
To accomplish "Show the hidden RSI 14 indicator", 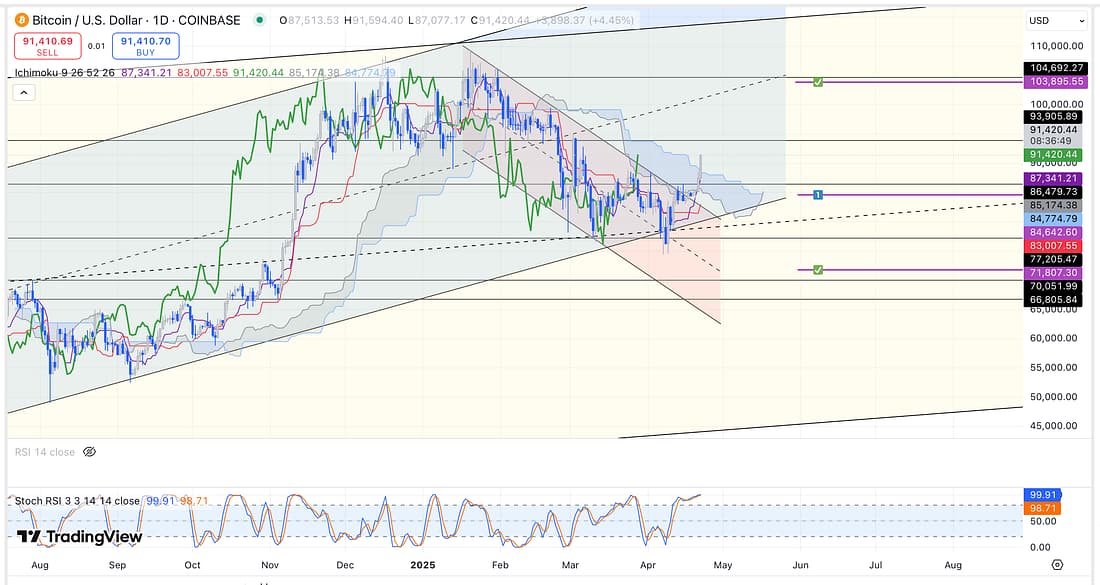I will pos(89,452).
